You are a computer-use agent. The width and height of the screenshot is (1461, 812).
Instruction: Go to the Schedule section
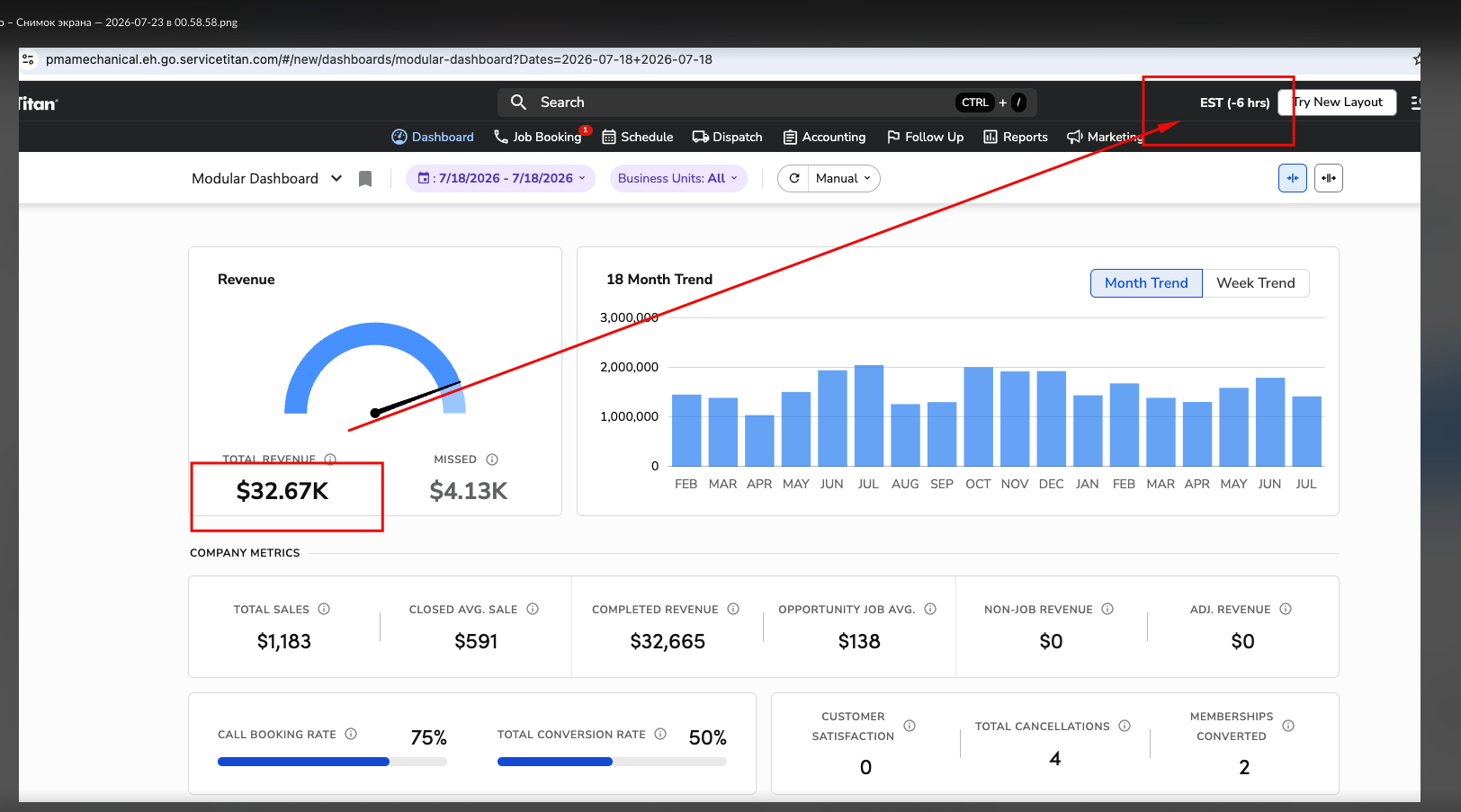[638, 137]
